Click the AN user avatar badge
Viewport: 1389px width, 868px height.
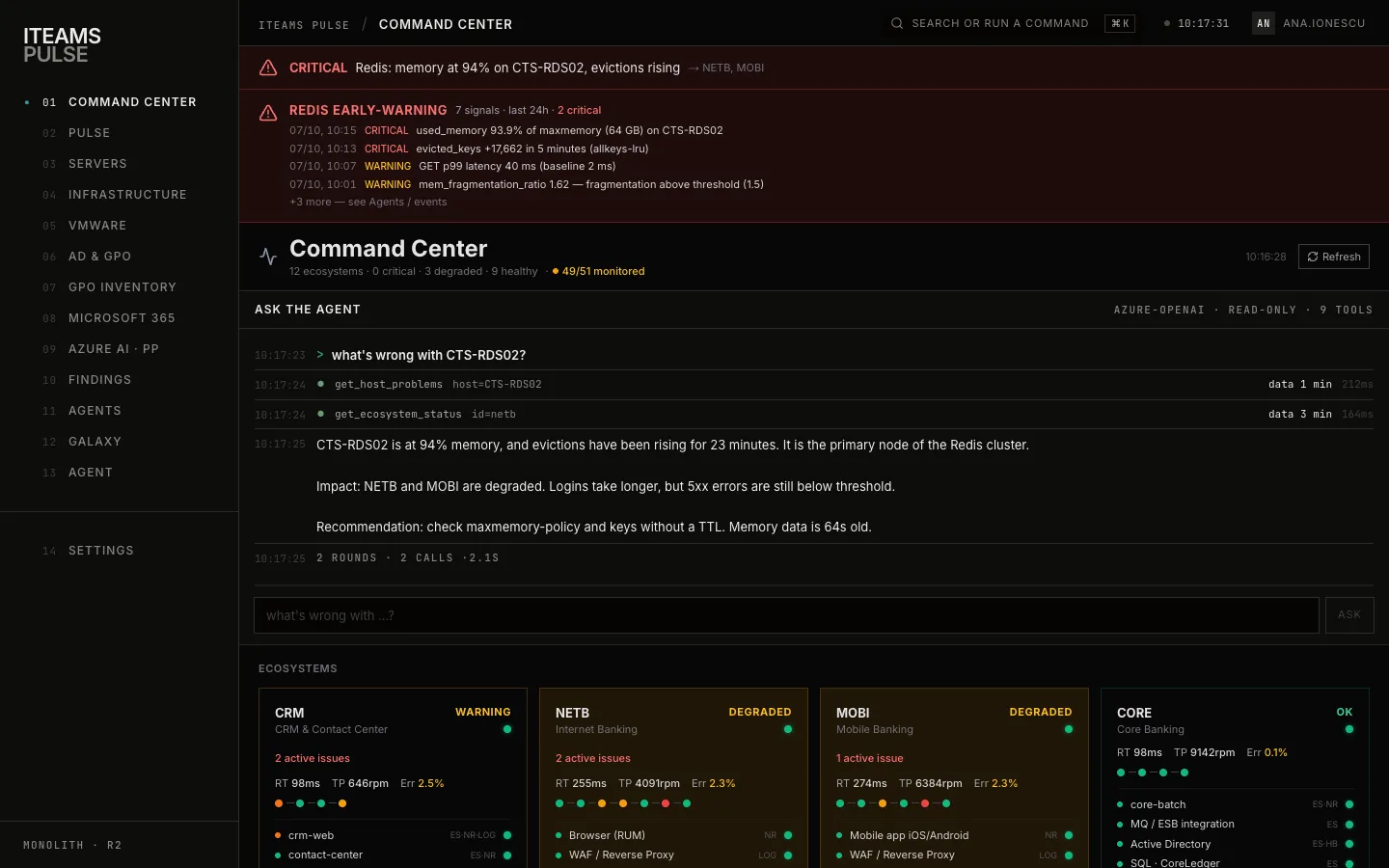pyautogui.click(x=1264, y=23)
